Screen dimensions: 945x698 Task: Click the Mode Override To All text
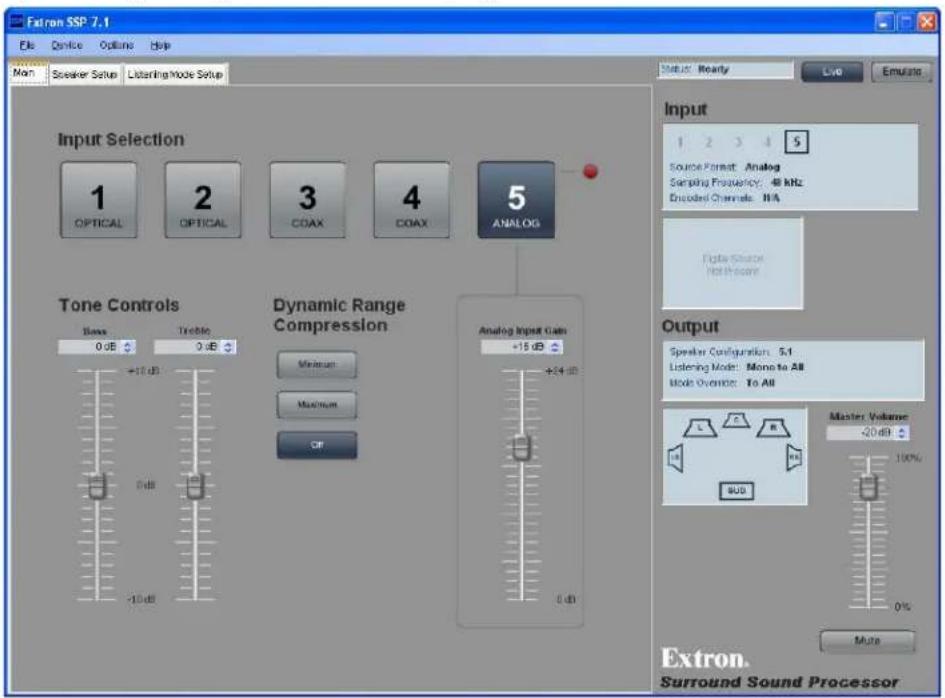click(722, 383)
